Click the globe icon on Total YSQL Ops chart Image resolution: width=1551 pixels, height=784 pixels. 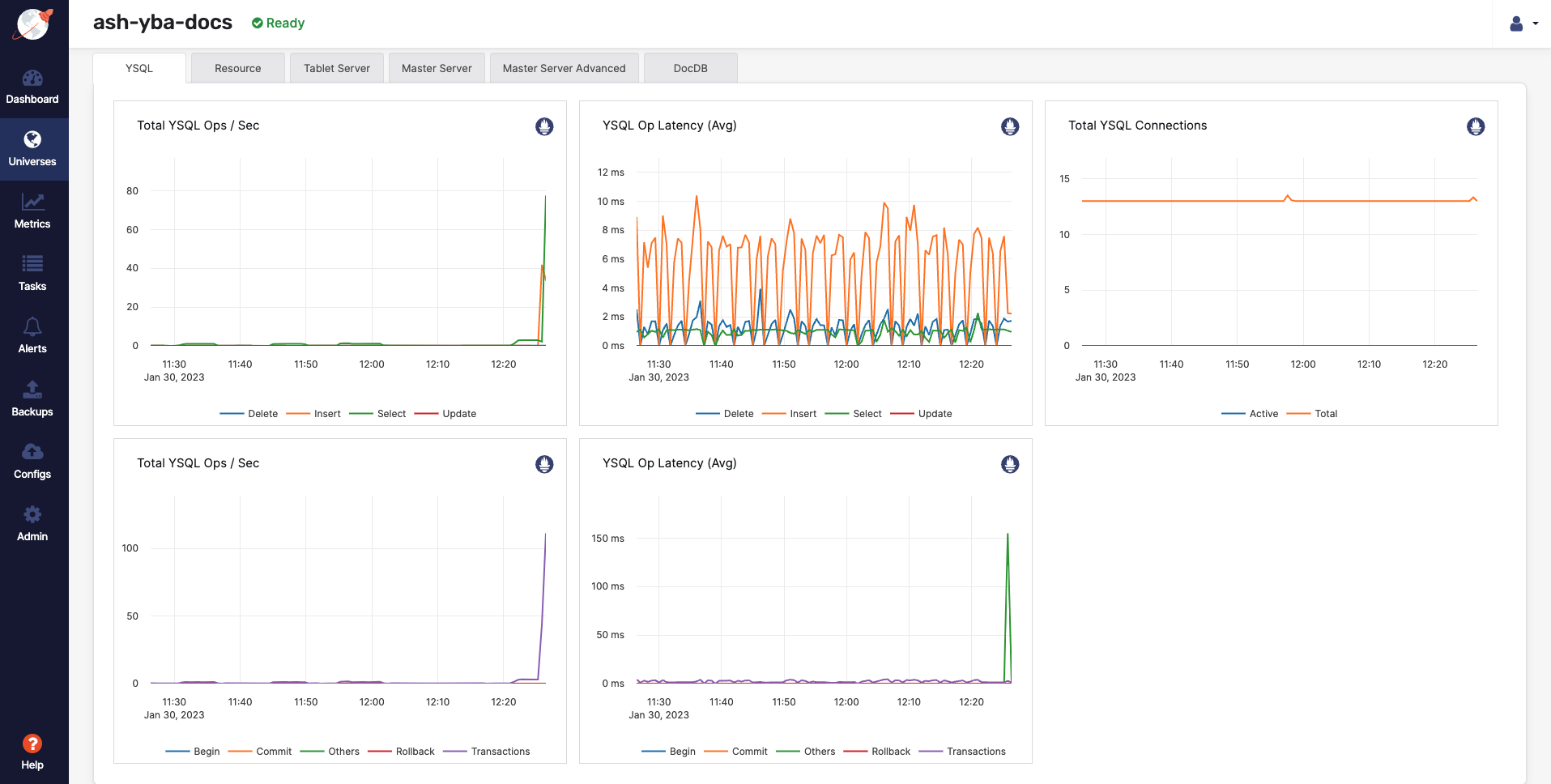pos(543,126)
